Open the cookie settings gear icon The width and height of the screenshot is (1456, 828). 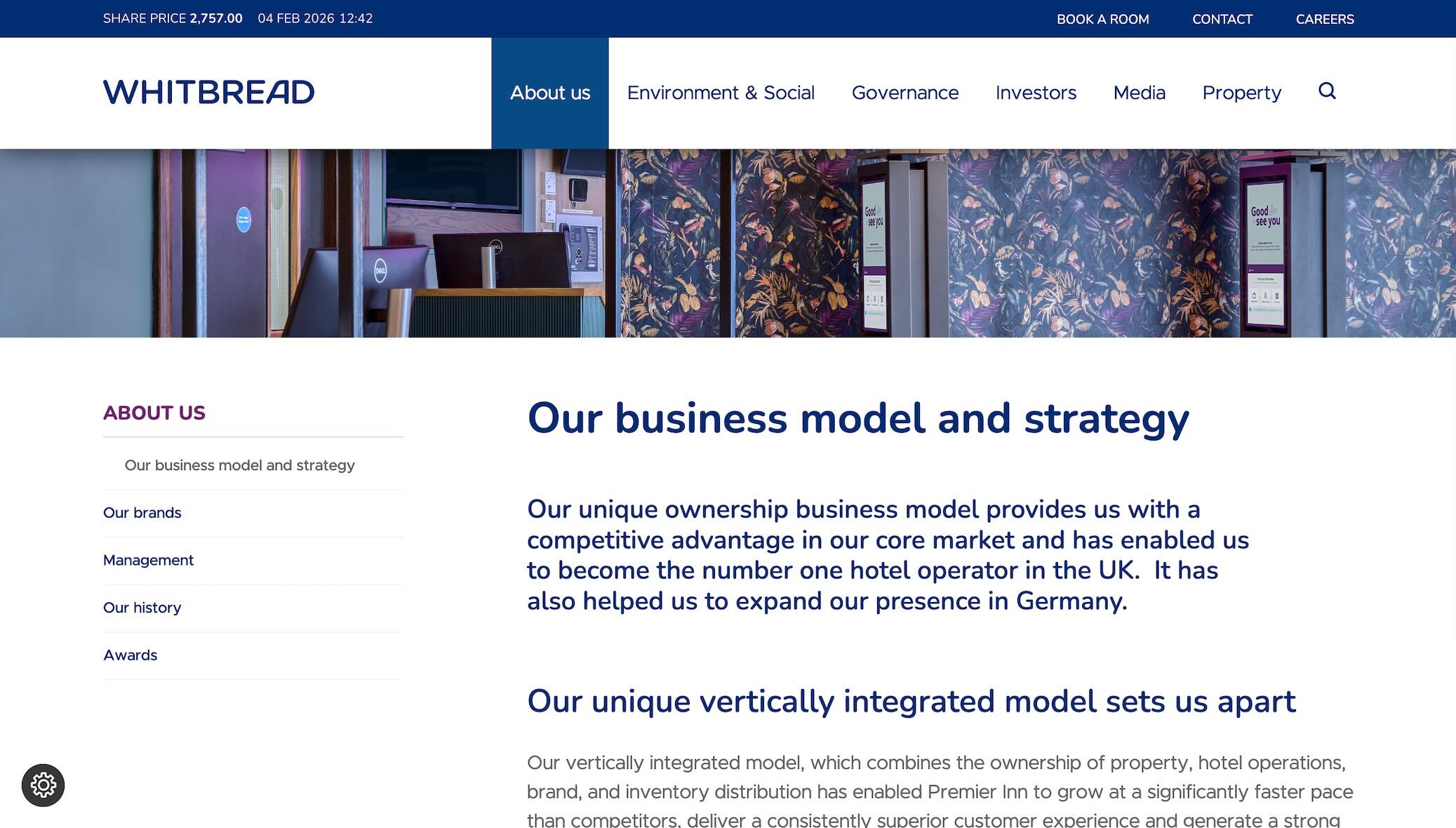[x=43, y=784]
